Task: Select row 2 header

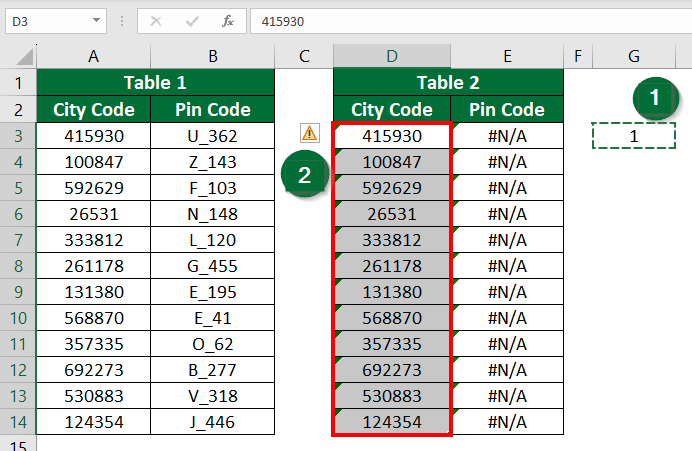Action: [18, 110]
